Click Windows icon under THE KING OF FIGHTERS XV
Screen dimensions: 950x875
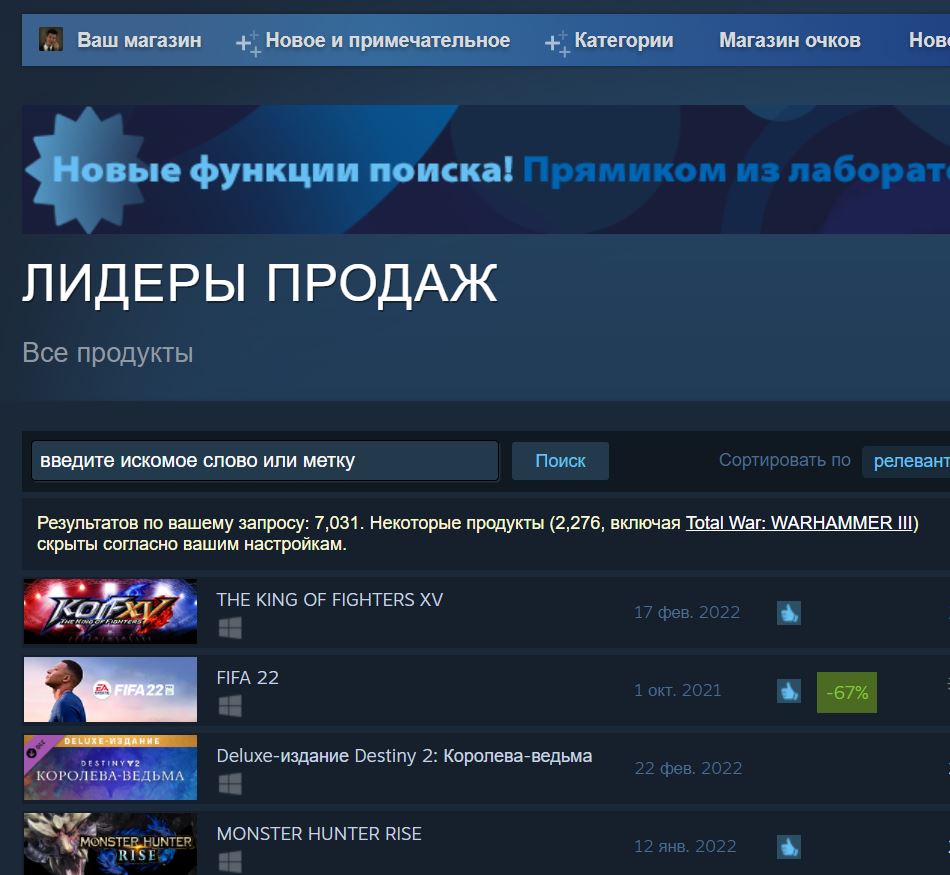point(230,628)
